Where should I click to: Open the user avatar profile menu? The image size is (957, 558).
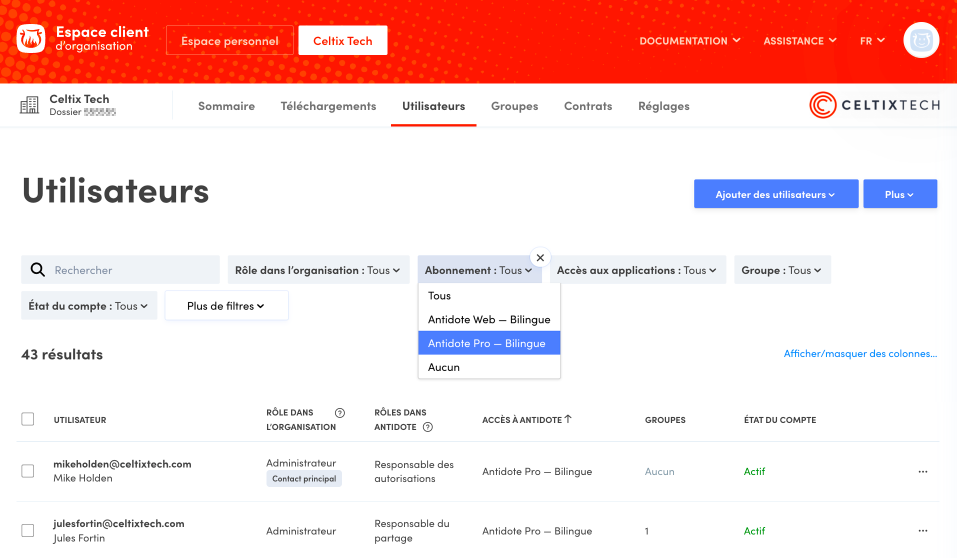pyautogui.click(x=921, y=41)
